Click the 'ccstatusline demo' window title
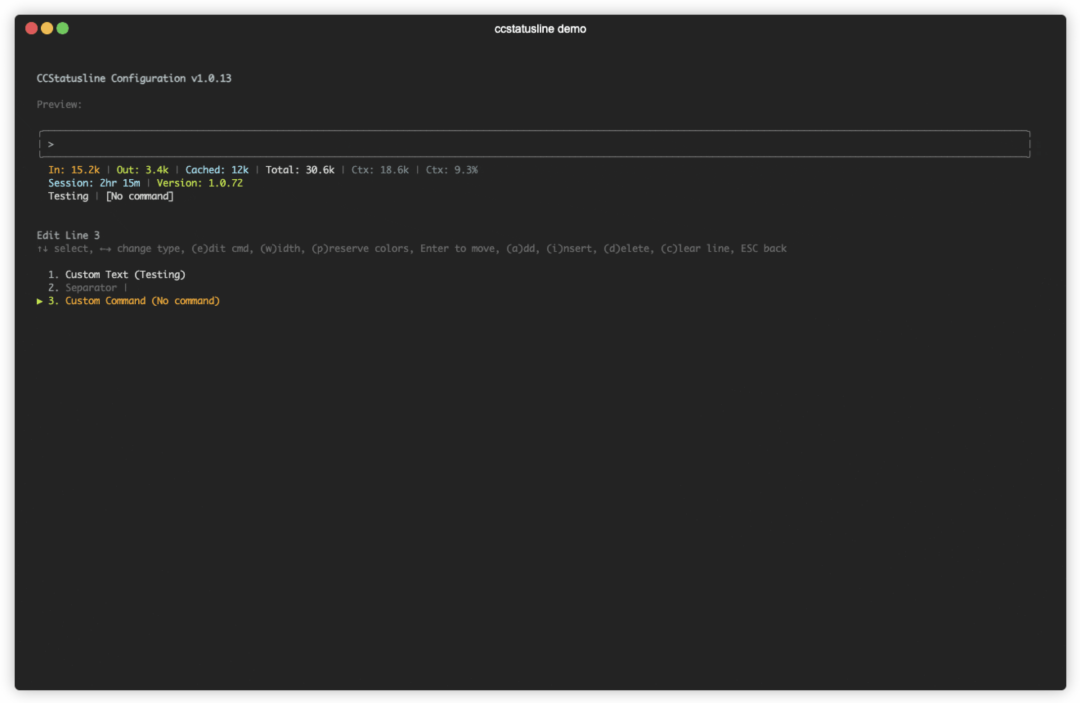This screenshot has height=703, width=1080. (x=540, y=29)
